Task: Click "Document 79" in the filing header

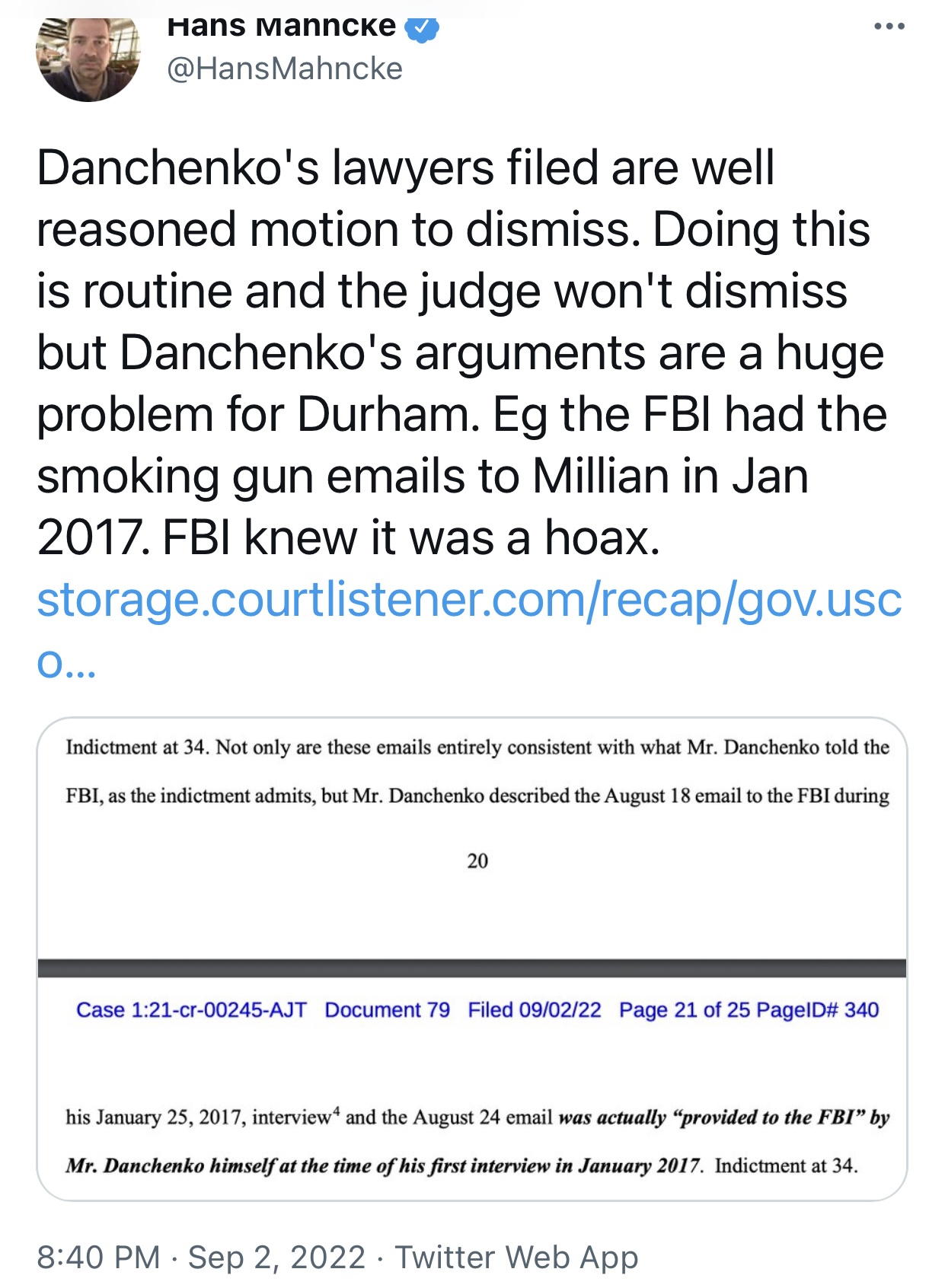Action: point(387,1010)
